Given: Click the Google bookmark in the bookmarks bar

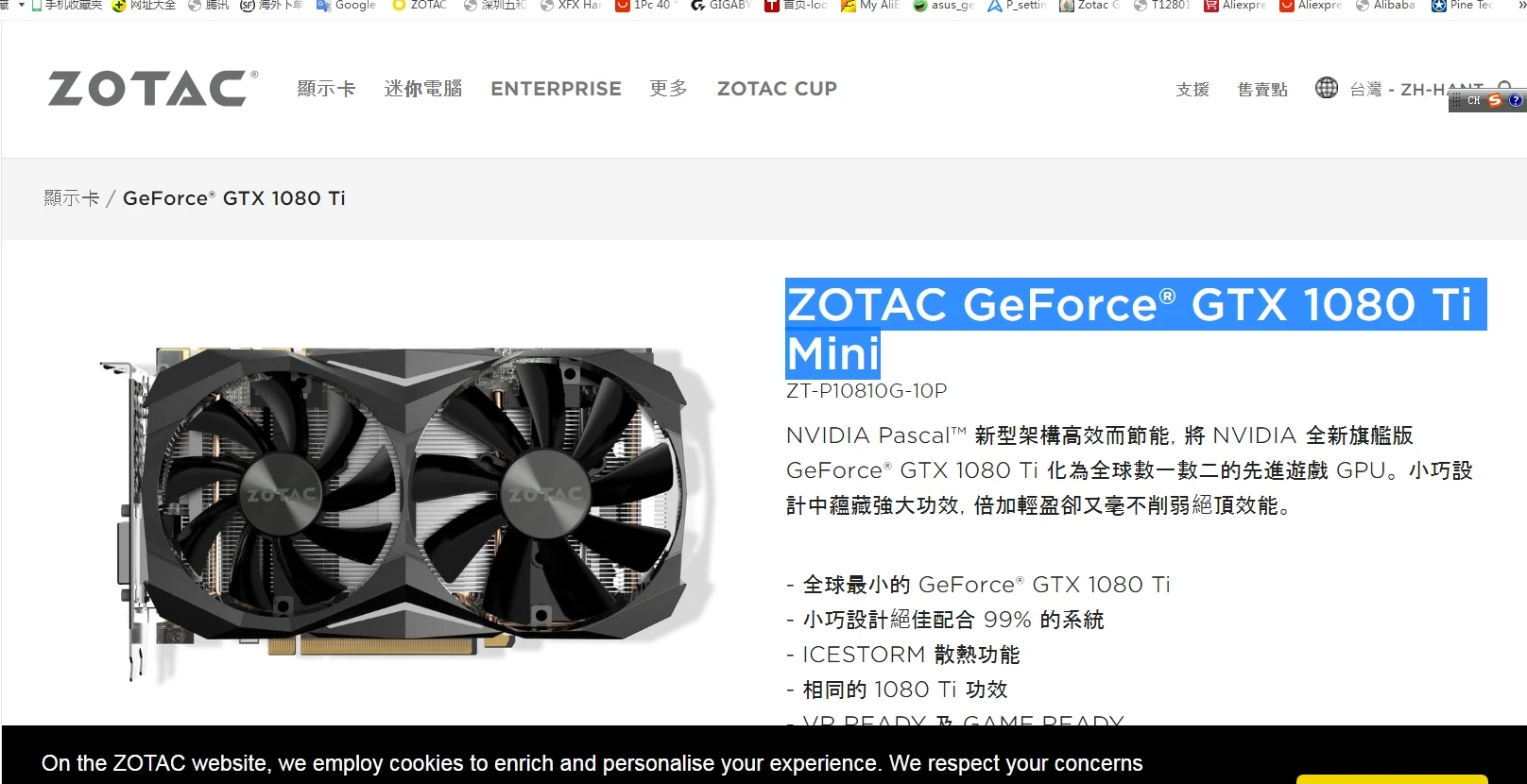Looking at the screenshot, I should click(346, 6).
